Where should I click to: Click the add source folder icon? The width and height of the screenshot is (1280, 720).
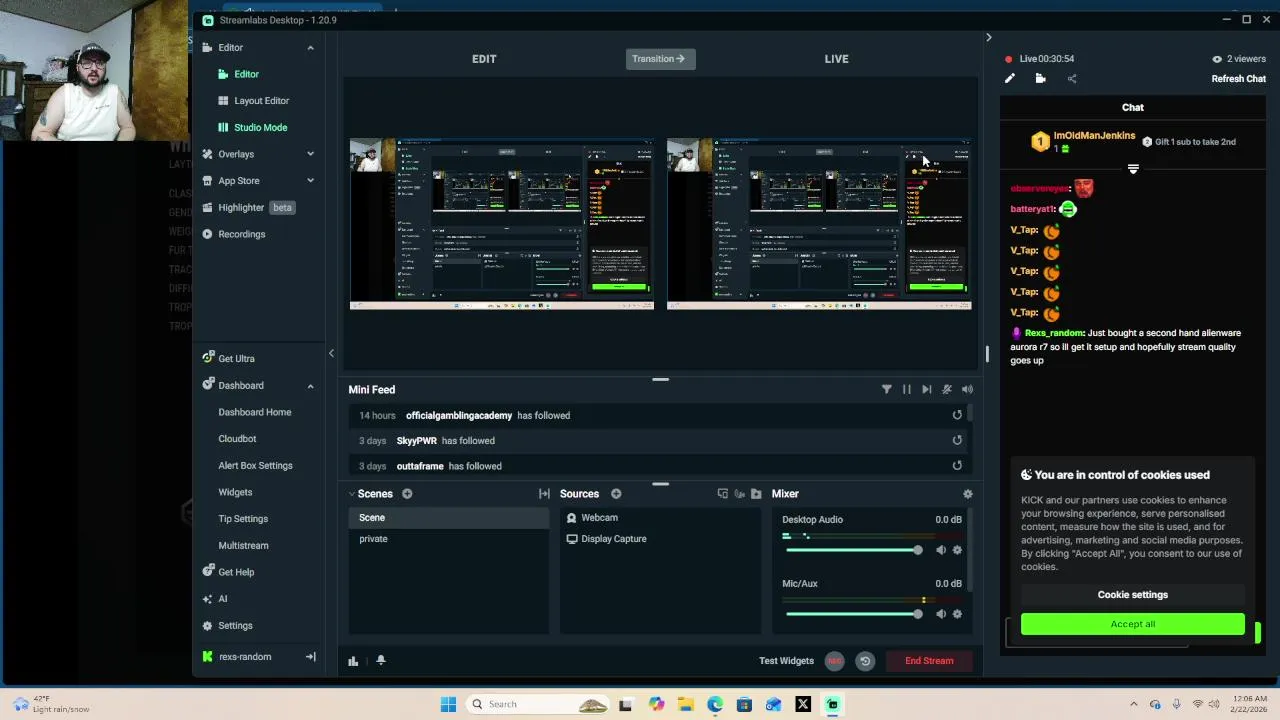click(756, 494)
